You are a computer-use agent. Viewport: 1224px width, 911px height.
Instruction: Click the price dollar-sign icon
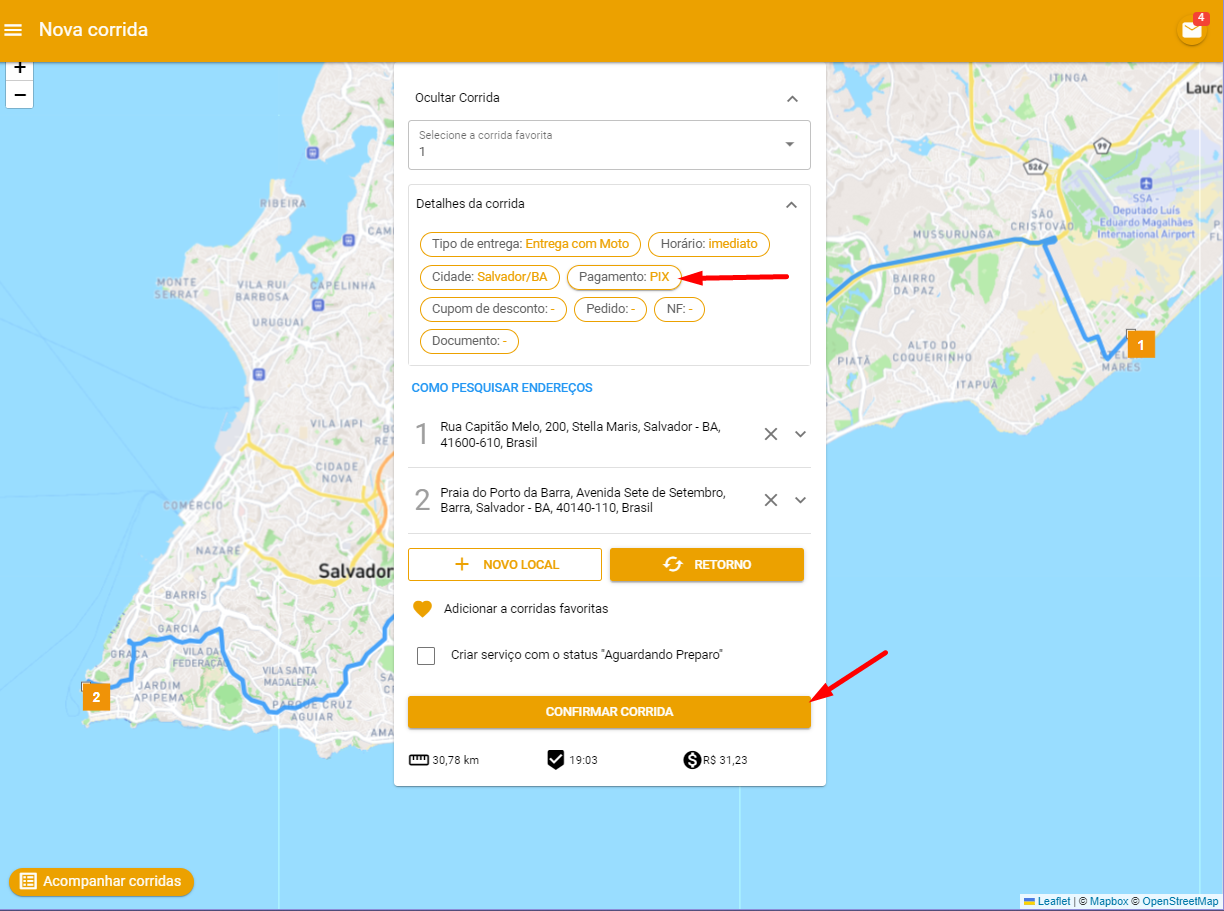point(692,760)
